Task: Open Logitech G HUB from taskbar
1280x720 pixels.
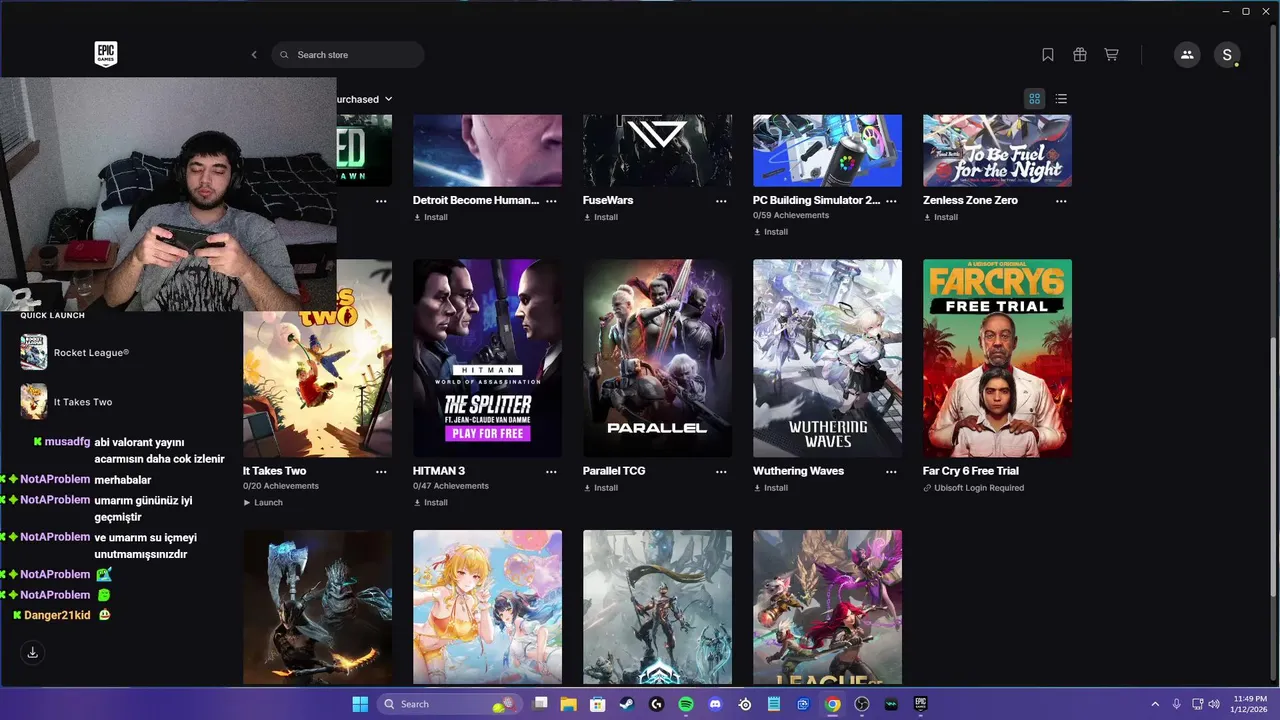Action: click(656, 704)
